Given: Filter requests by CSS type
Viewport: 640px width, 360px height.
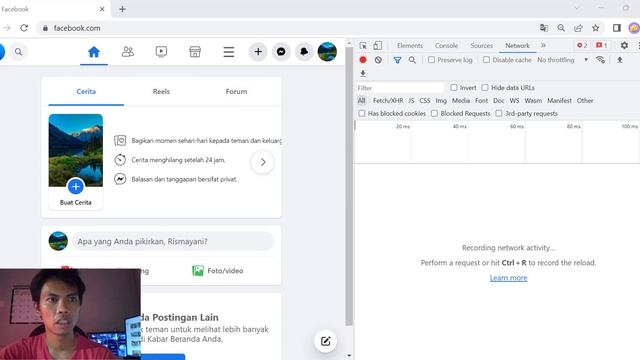Looking at the screenshot, I should coord(424,100).
